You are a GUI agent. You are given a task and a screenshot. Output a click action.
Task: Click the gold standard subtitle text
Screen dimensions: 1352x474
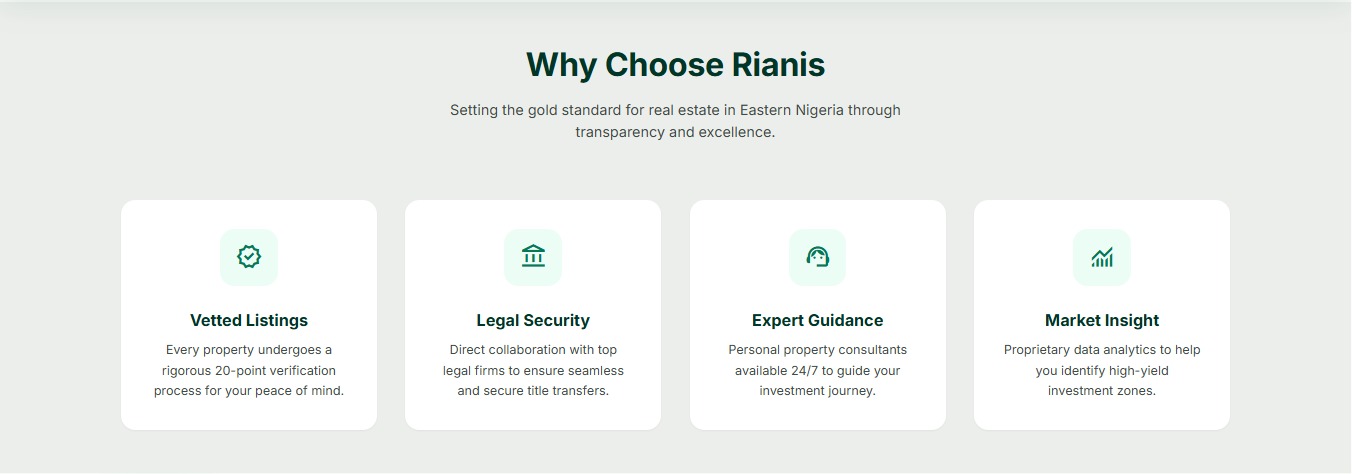pyautogui.click(x=675, y=120)
